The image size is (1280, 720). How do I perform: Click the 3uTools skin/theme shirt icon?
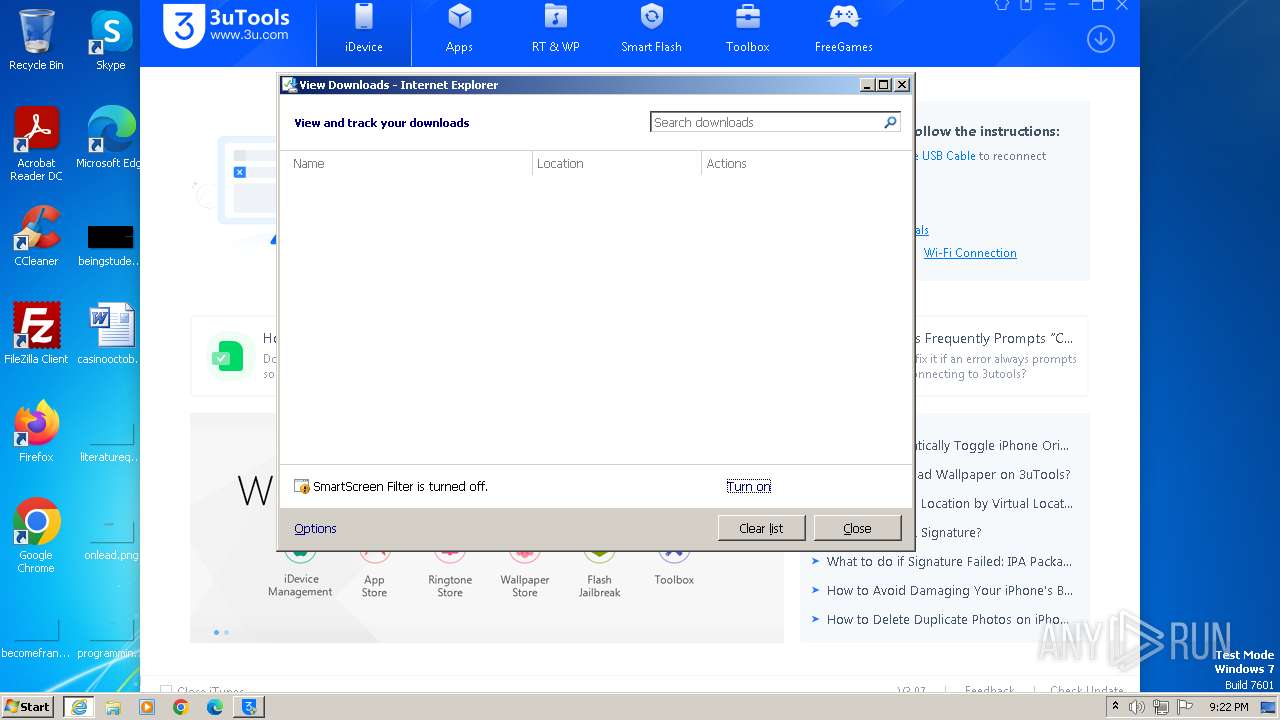[x=1002, y=5]
